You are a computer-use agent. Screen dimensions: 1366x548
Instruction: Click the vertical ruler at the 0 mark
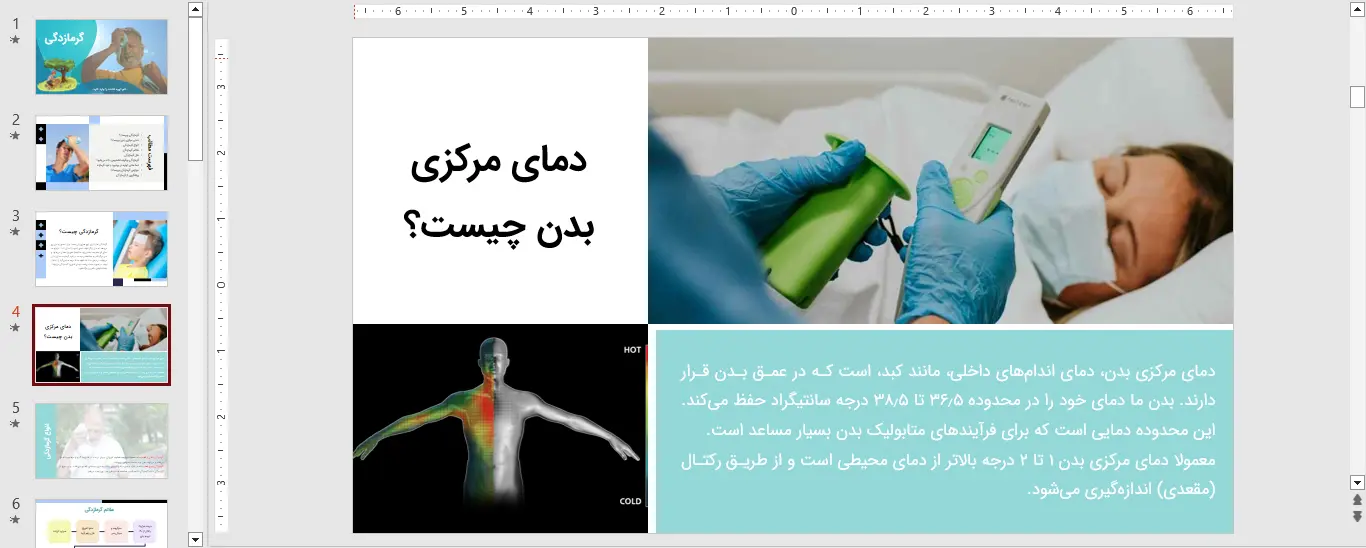point(222,283)
